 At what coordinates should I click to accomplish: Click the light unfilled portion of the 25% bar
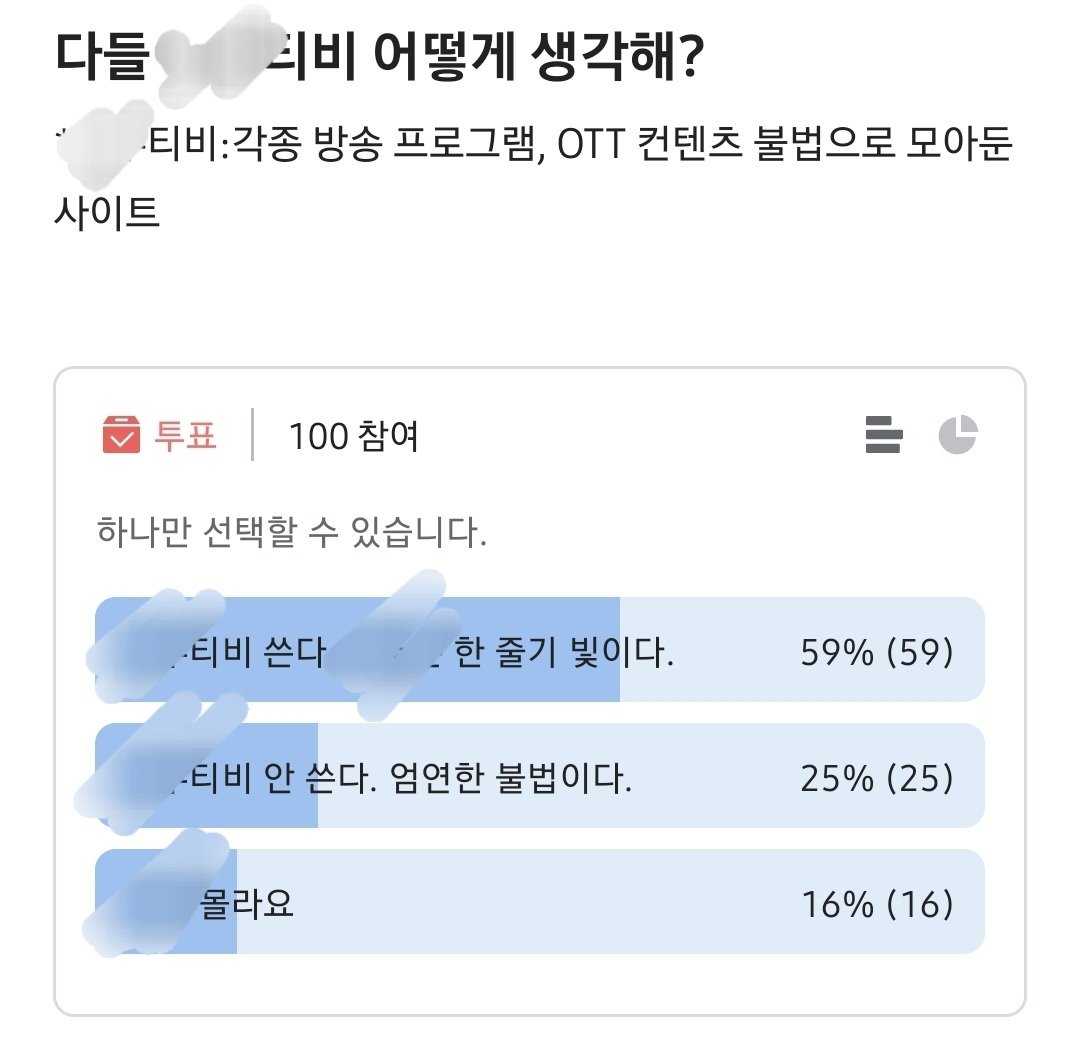click(651, 776)
